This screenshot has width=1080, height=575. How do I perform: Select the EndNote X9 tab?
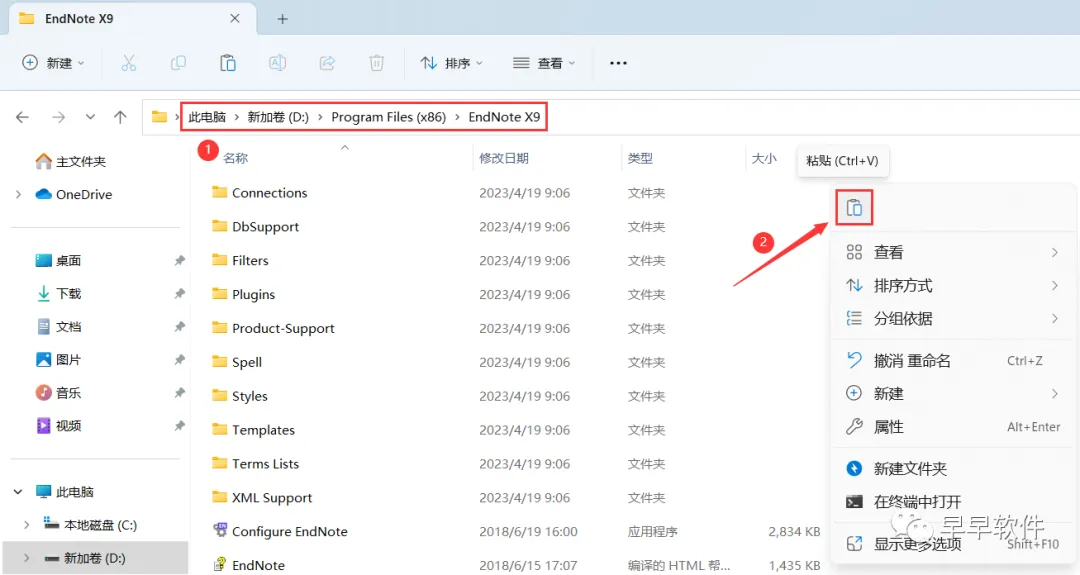coord(132,19)
